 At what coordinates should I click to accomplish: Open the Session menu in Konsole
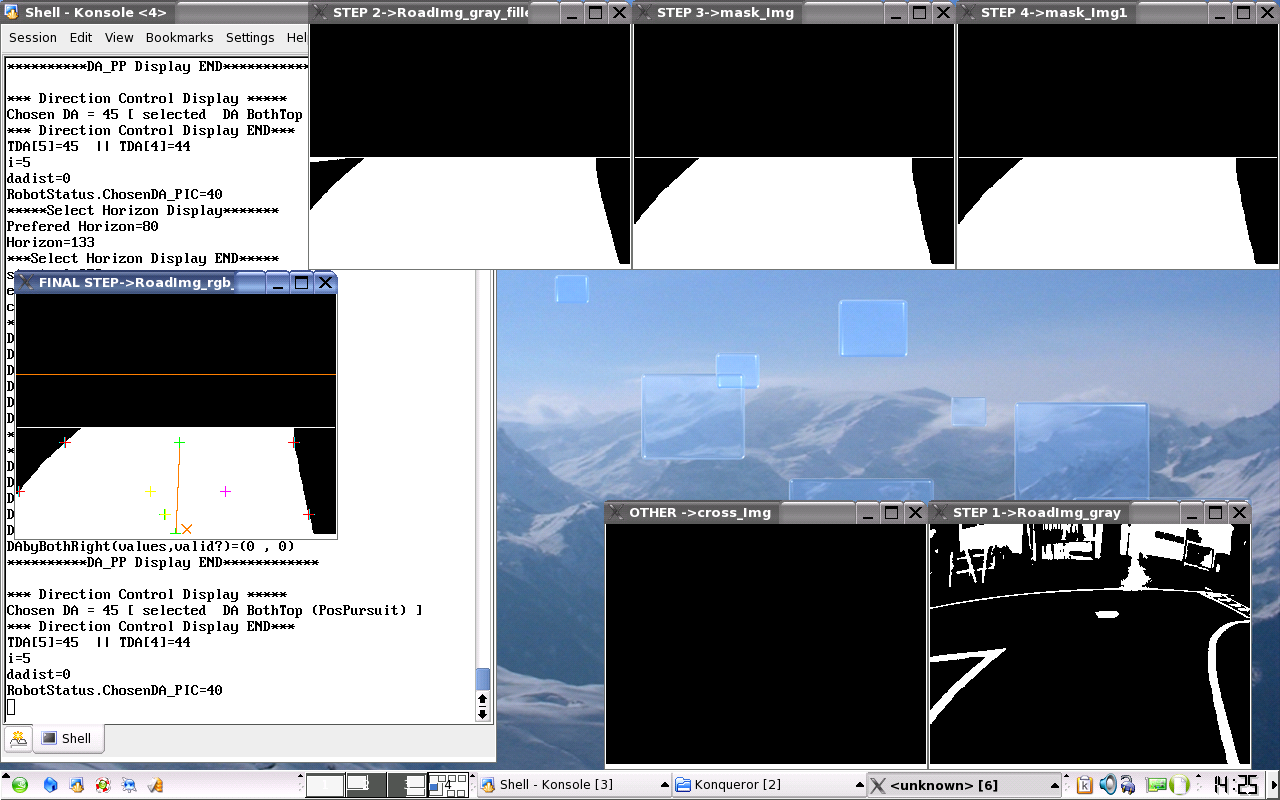pos(33,37)
